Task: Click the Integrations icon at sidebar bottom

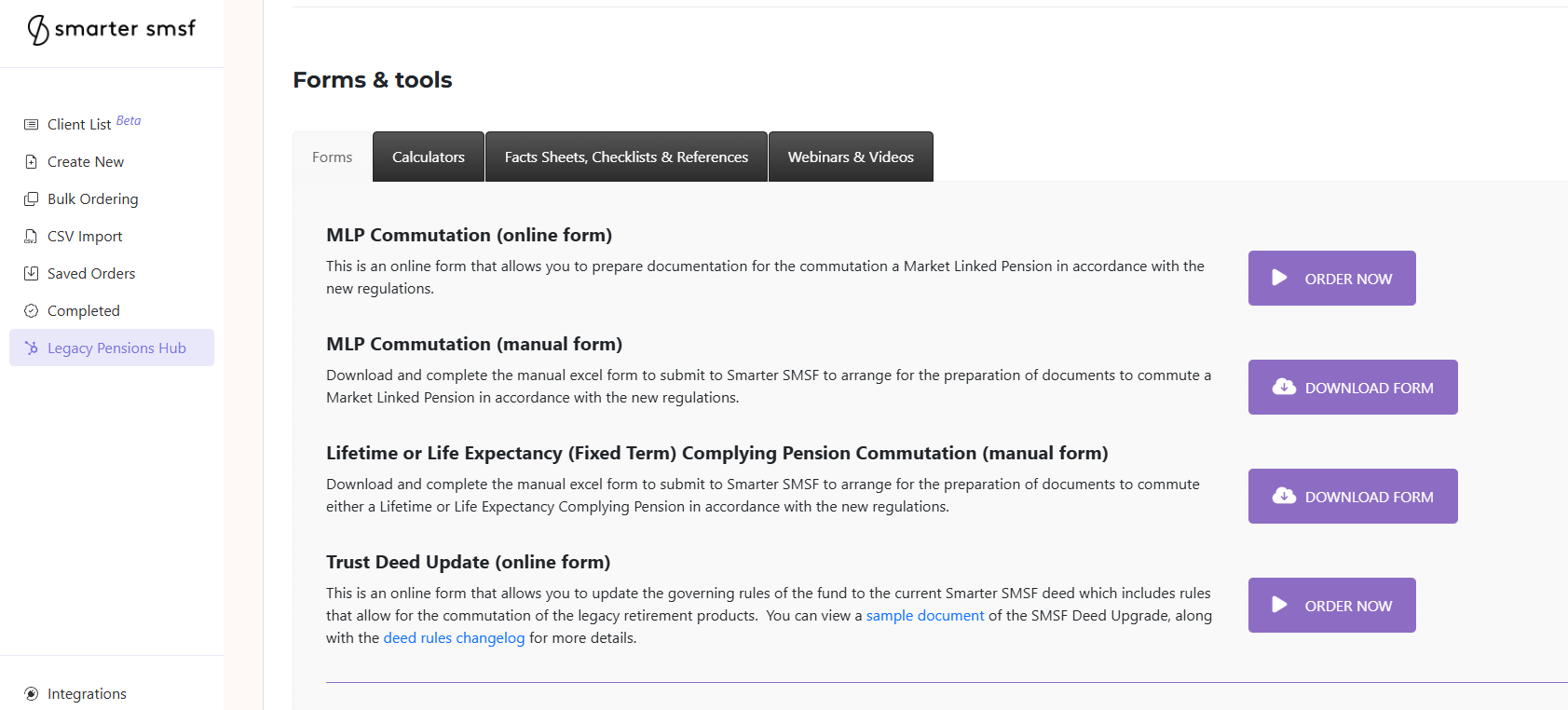Action: [x=32, y=694]
